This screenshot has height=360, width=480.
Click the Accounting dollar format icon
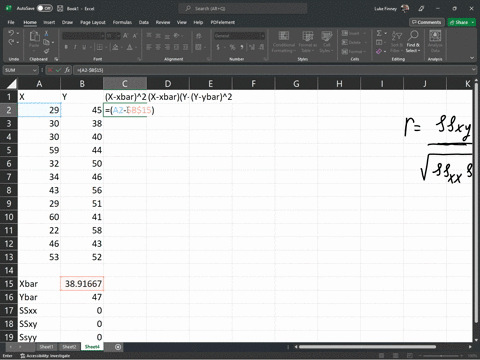pos(218,47)
